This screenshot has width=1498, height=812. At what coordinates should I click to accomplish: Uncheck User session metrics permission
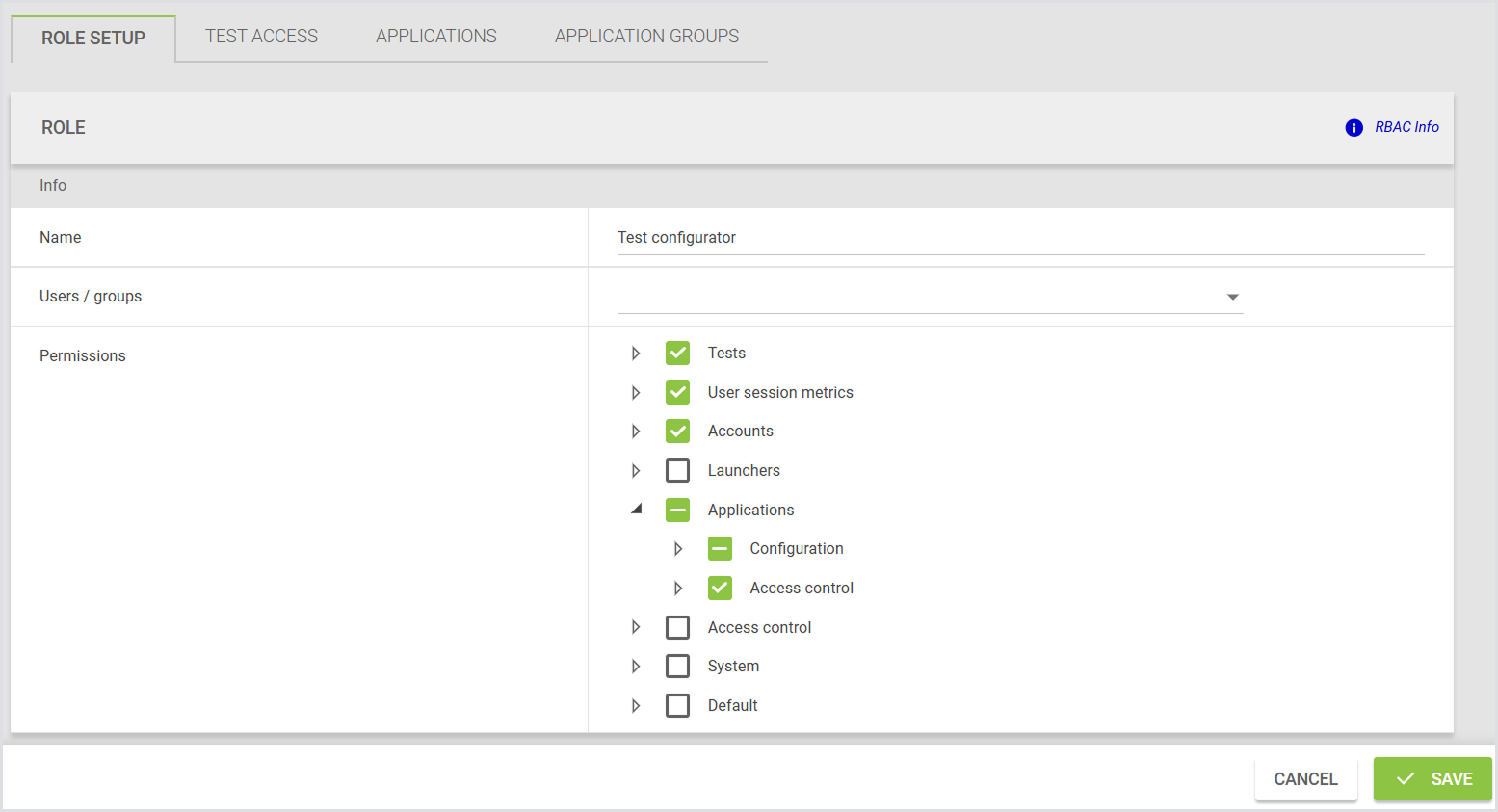tap(677, 393)
